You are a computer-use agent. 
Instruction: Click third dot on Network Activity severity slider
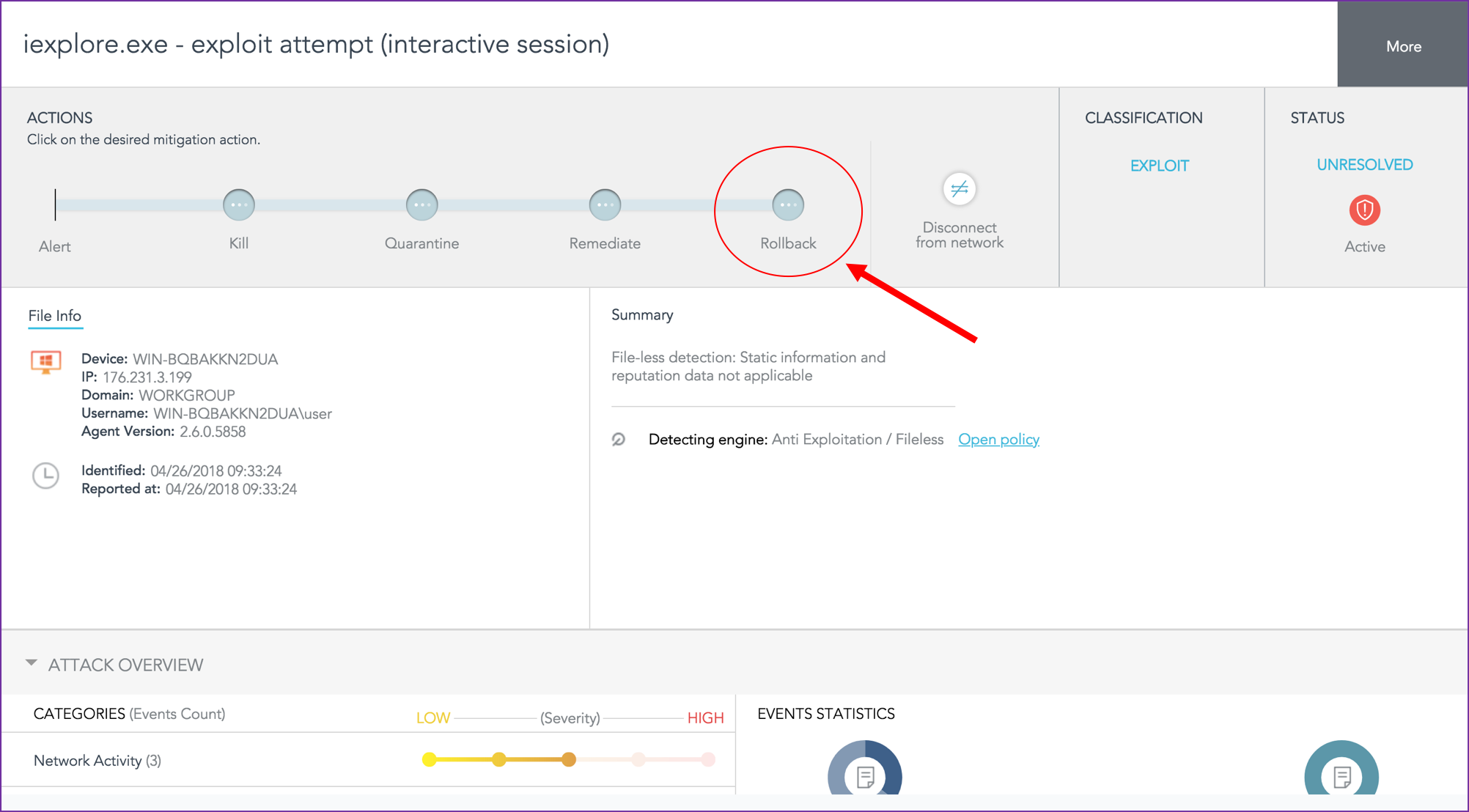tap(569, 760)
